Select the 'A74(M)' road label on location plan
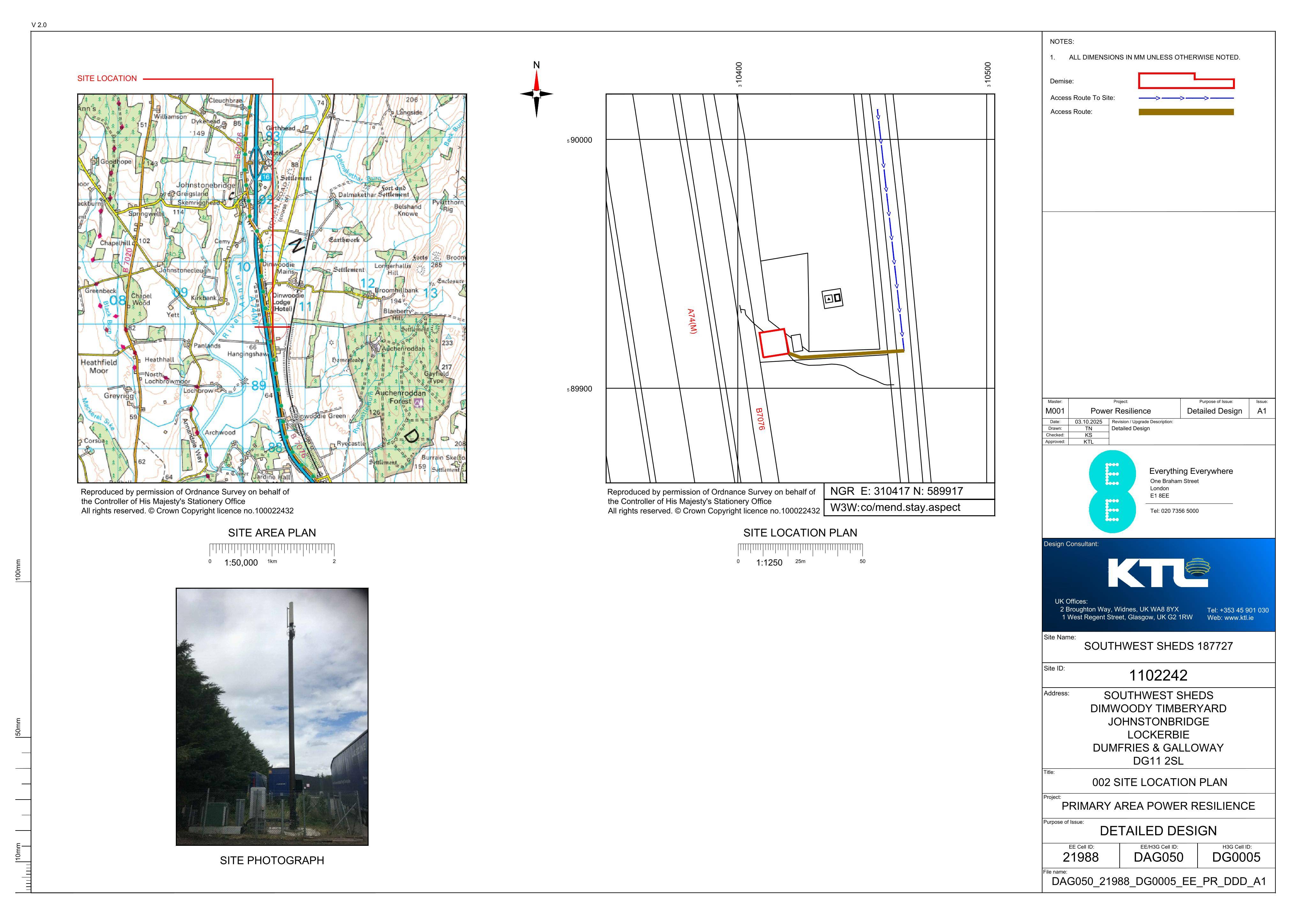This screenshot has width=1307, height=924. [x=692, y=322]
